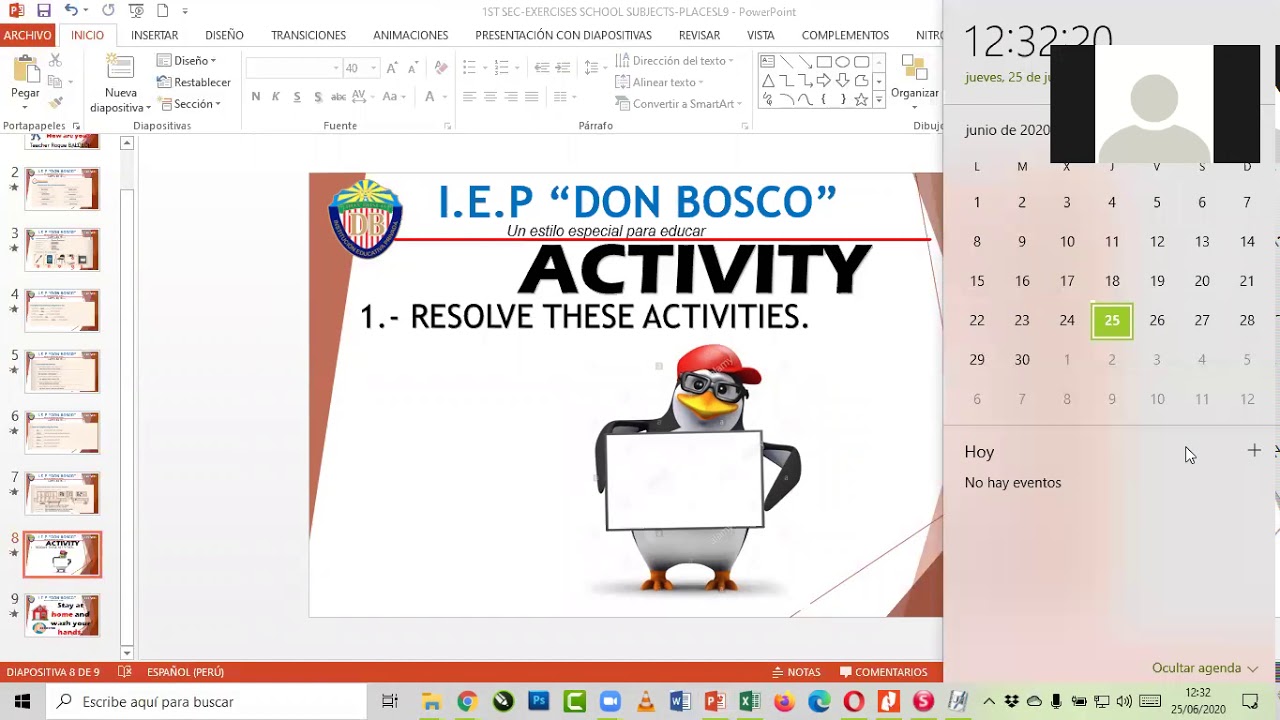Viewport: 1280px width, 720px height.
Task: Open Zoom app from the taskbar
Action: tap(610, 701)
